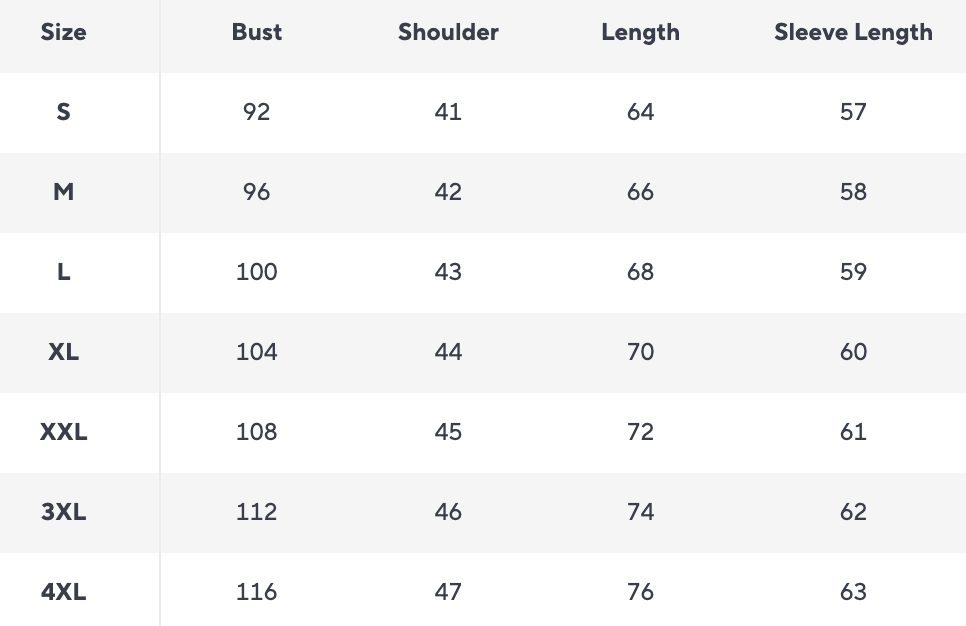Select the M size row label
Viewport: 966px width, 626px height.
point(63,192)
